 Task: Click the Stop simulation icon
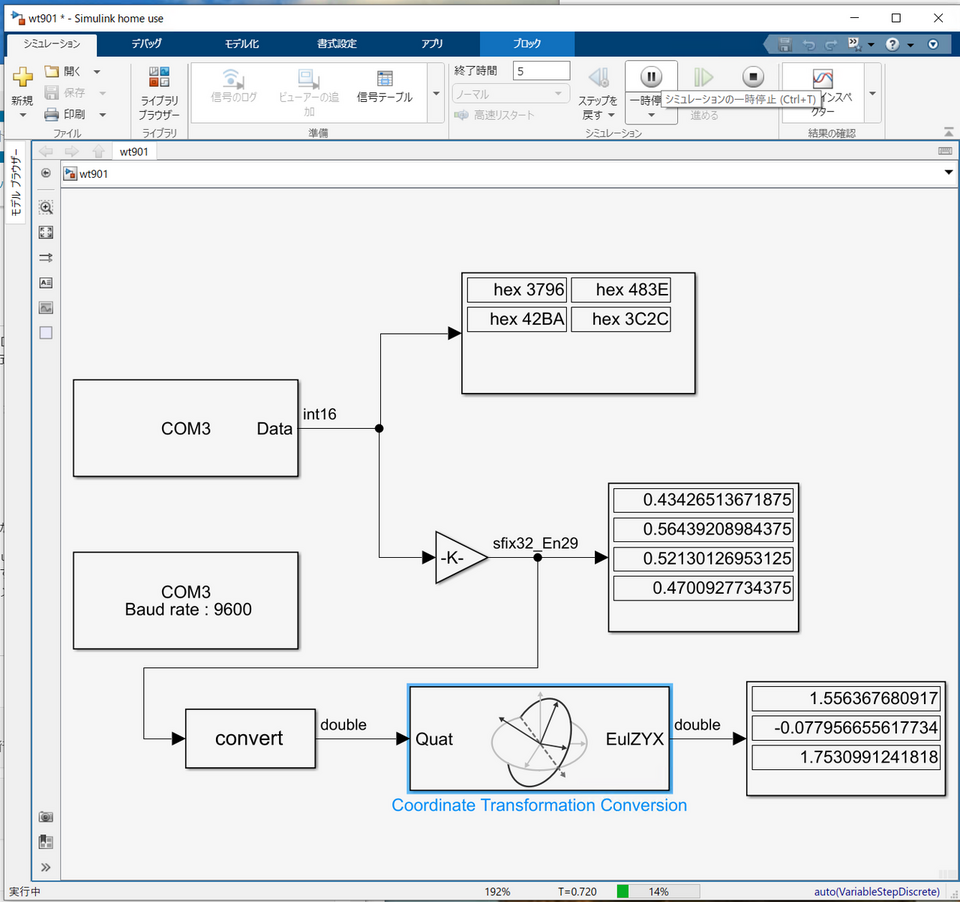[753, 77]
